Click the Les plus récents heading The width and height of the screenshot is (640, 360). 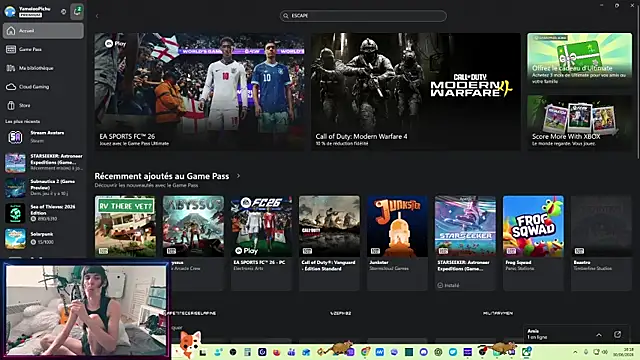click(x=22, y=121)
